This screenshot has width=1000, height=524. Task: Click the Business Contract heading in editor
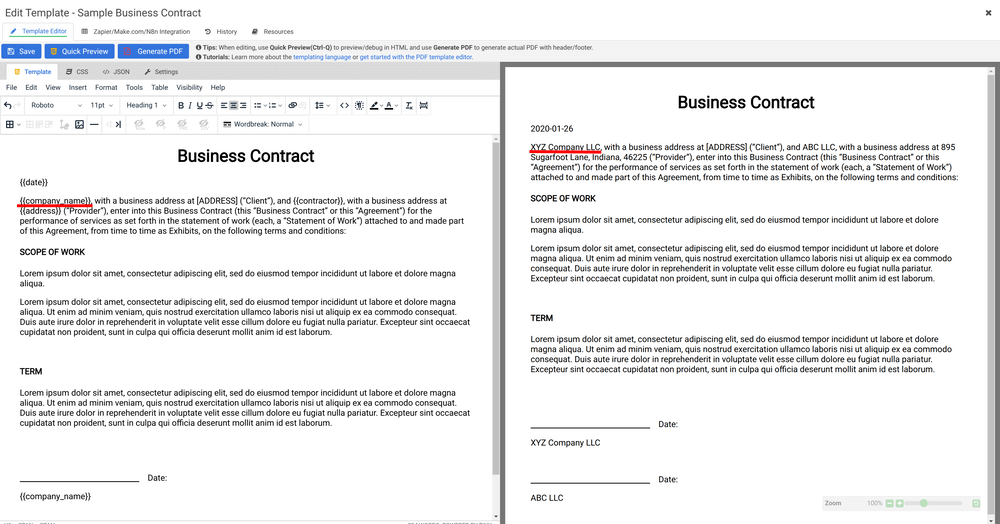point(246,156)
